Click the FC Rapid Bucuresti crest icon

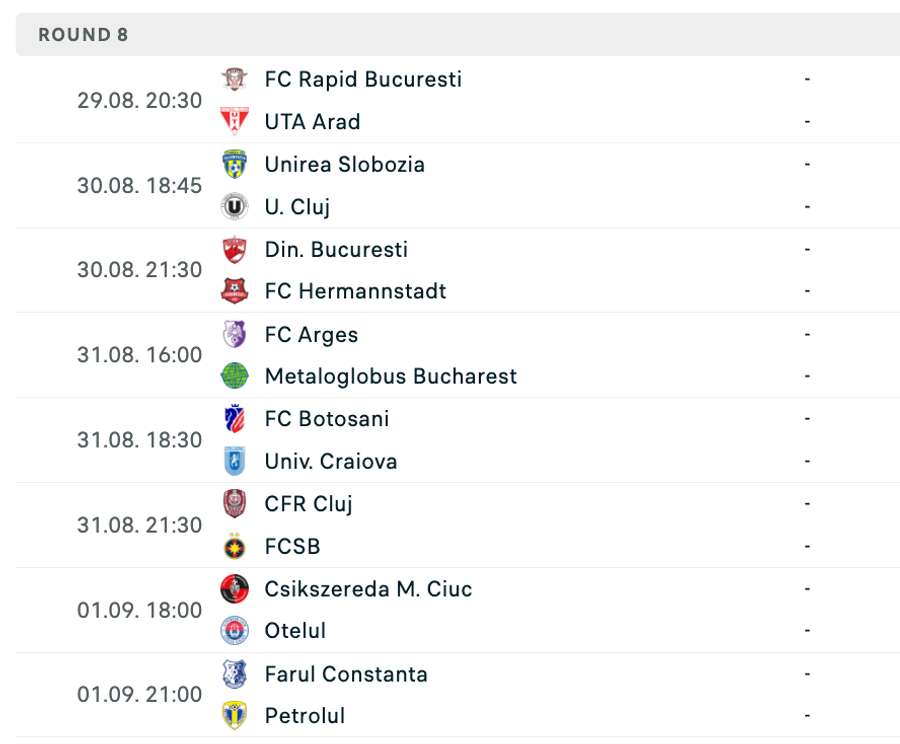pyautogui.click(x=234, y=79)
